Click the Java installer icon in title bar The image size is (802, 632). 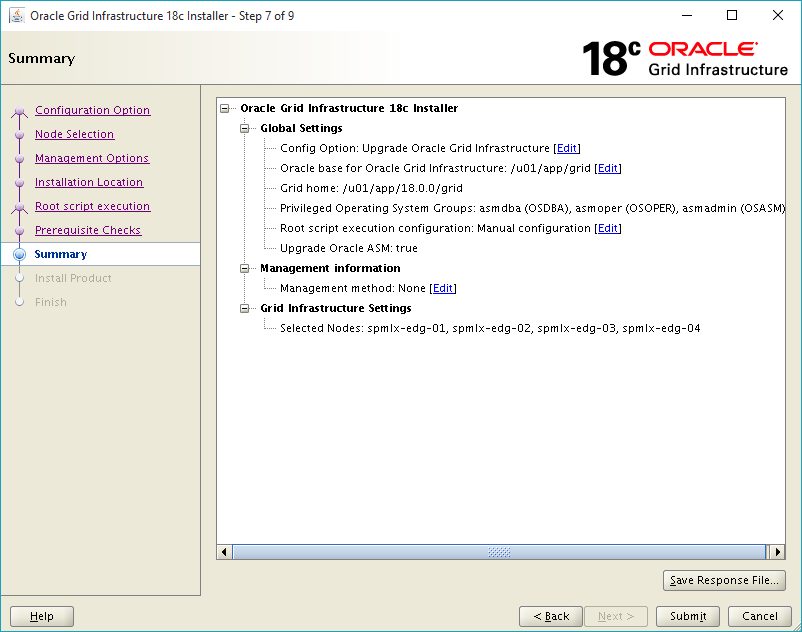click(17, 15)
